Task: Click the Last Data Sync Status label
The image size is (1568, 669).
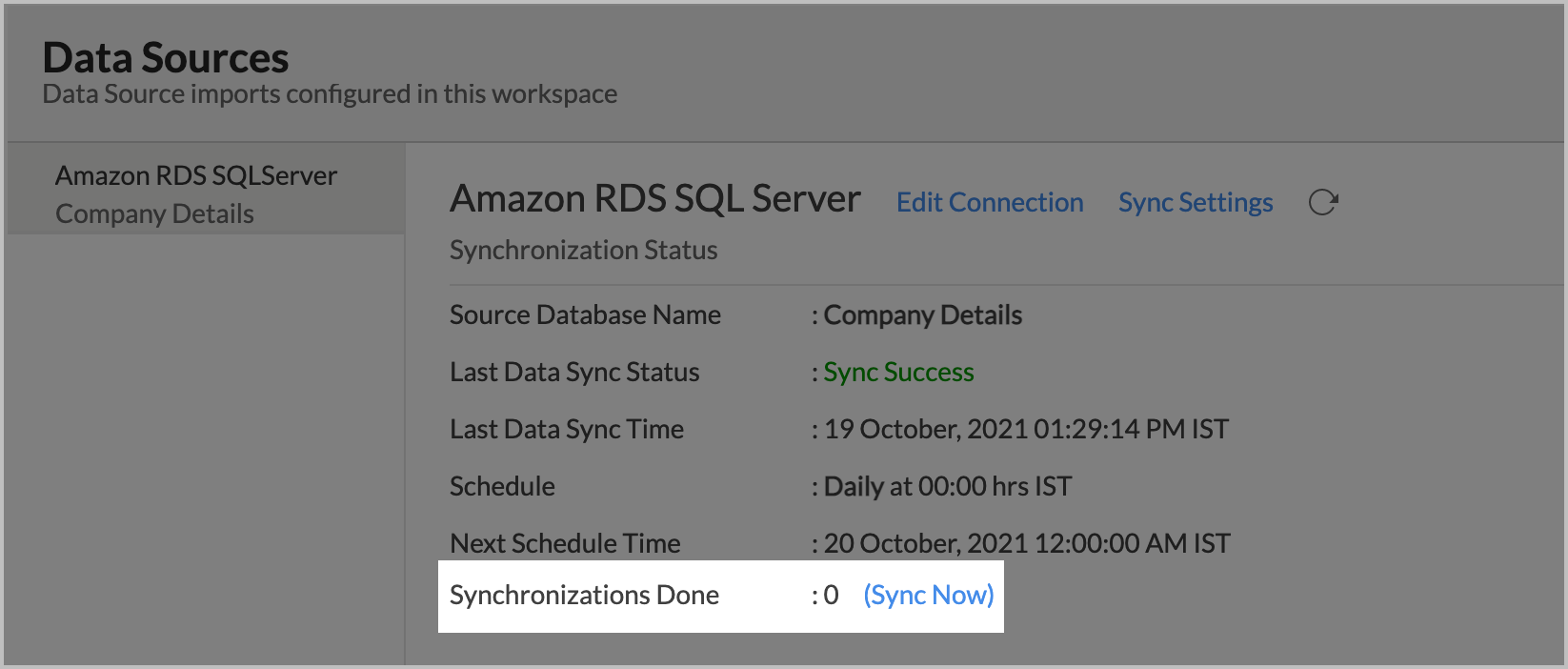Action: (x=574, y=372)
